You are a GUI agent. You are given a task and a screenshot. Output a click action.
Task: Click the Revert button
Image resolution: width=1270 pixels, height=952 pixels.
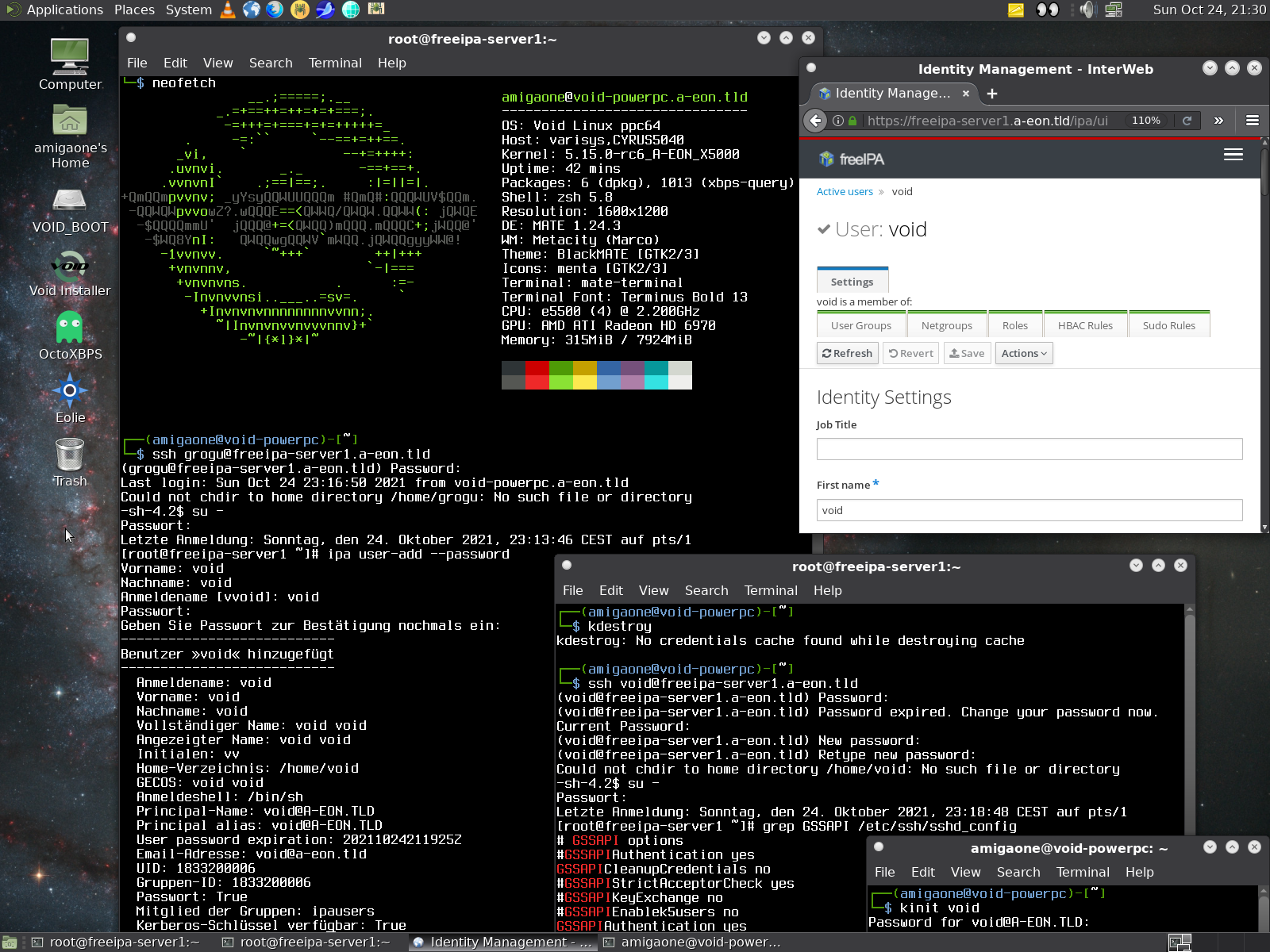[x=910, y=353]
